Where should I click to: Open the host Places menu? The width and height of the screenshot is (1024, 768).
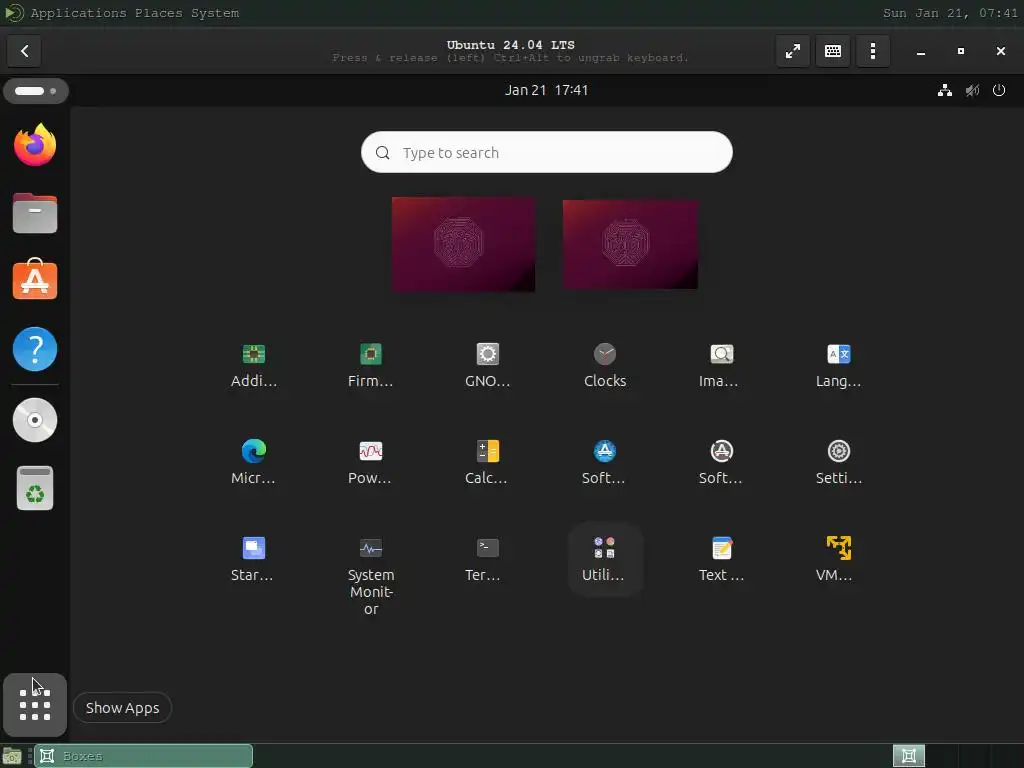pos(159,13)
